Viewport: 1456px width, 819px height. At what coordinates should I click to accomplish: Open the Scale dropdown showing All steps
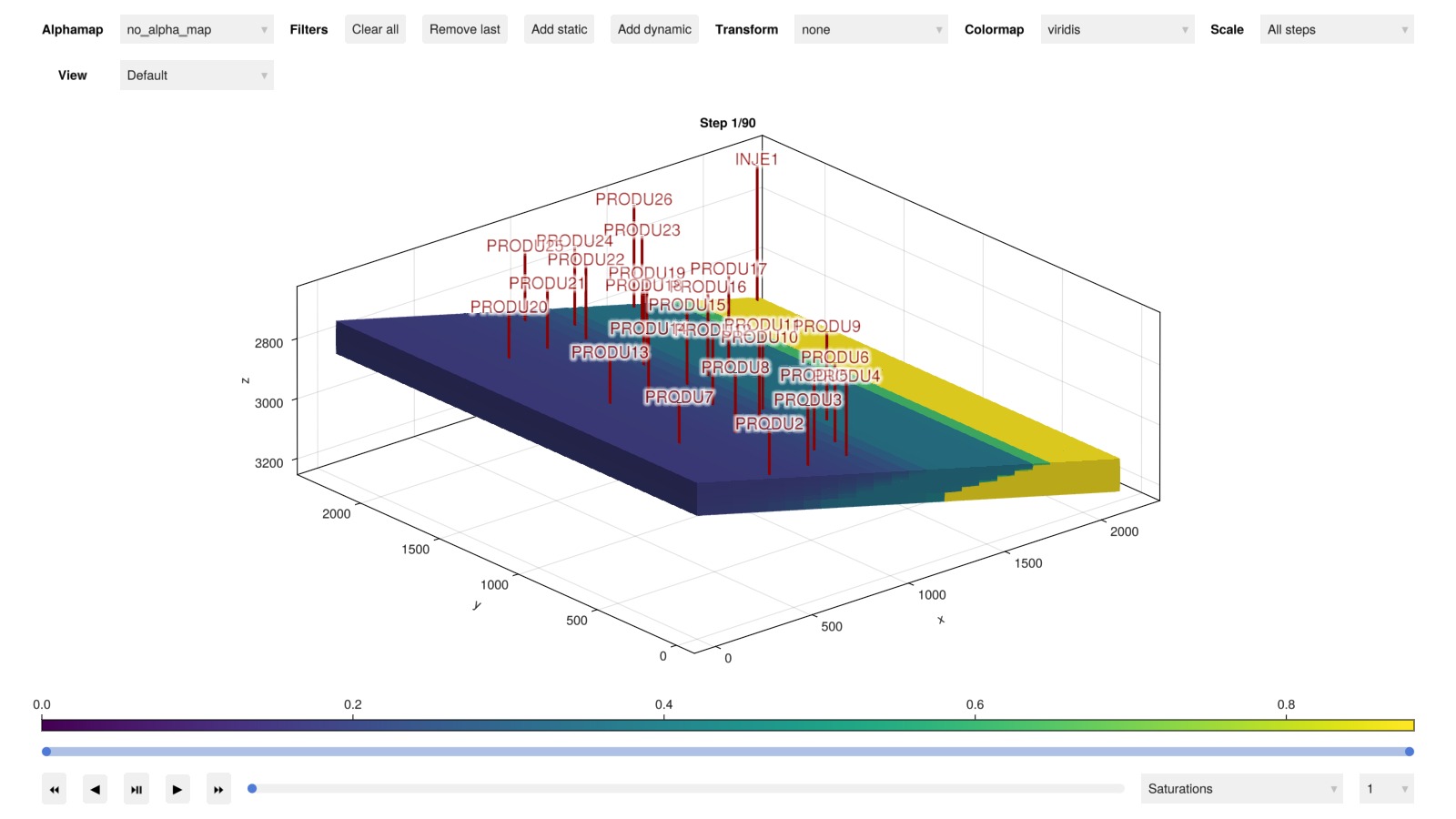pos(1336,30)
